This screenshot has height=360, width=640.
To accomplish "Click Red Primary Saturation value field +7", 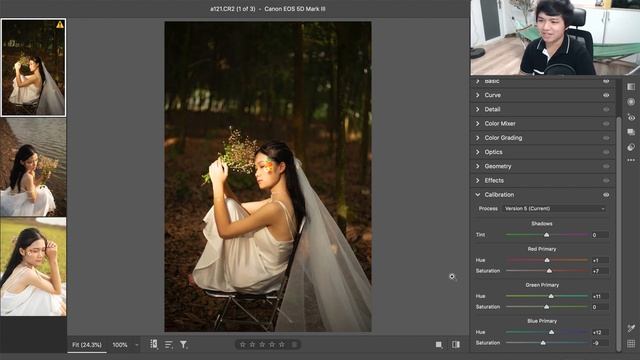I will (600, 271).
